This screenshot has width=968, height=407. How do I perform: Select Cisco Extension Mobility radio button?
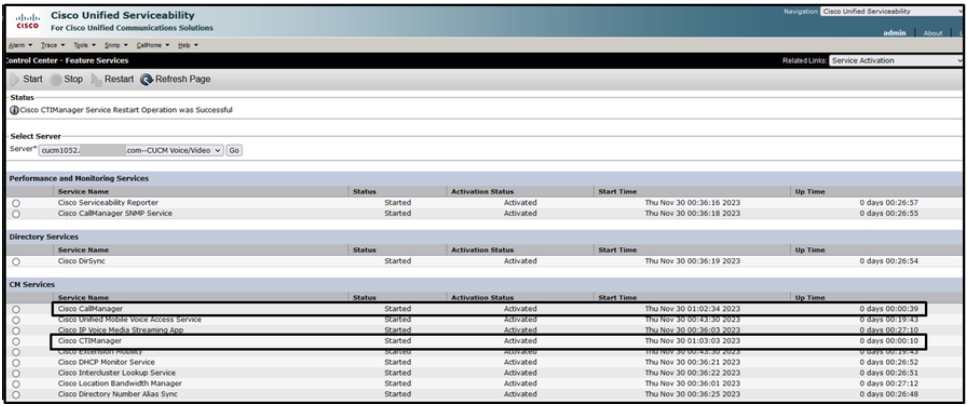16,352
